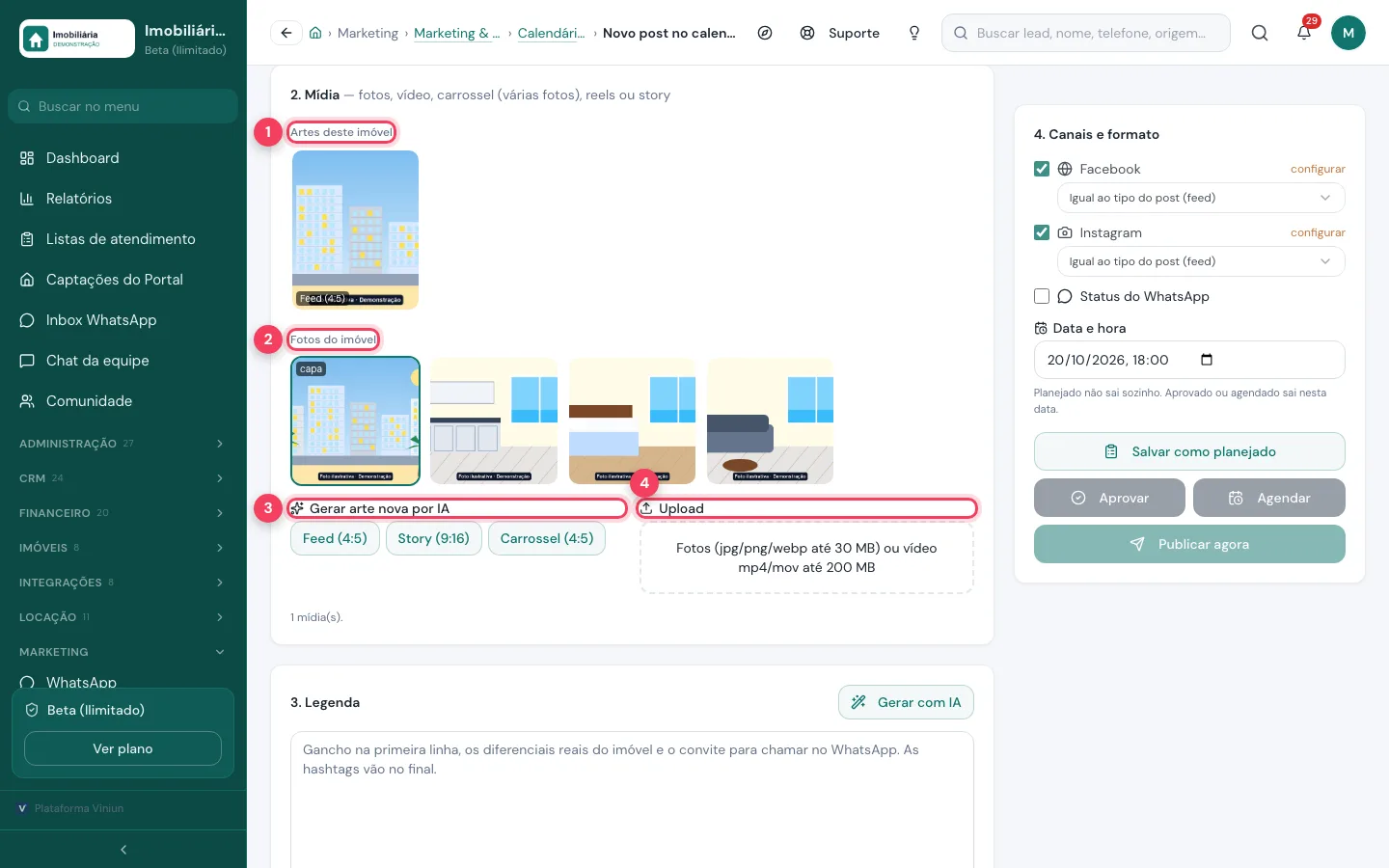Click the Ver plano button
Image resolution: width=1389 pixels, height=868 pixels.
point(123,748)
